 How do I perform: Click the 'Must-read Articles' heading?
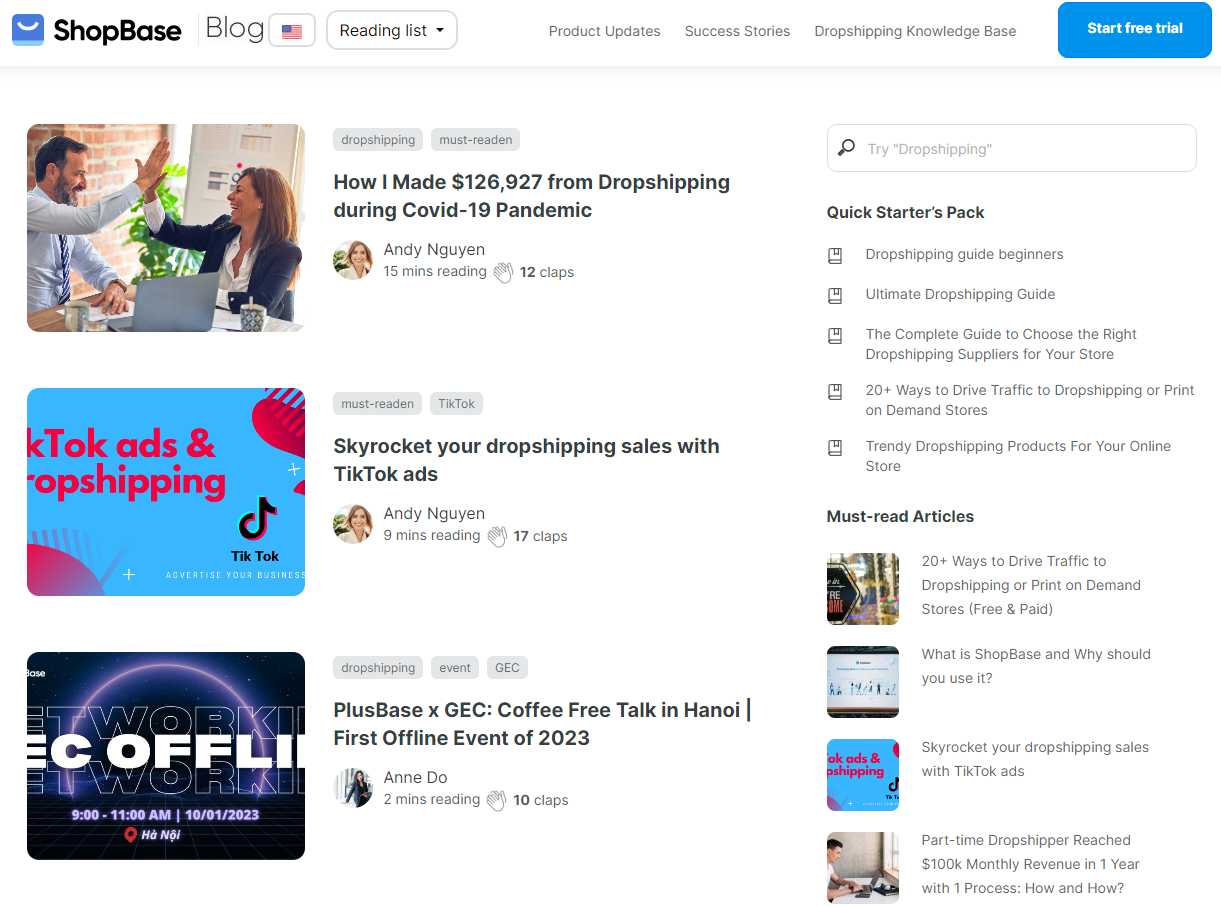(x=901, y=516)
